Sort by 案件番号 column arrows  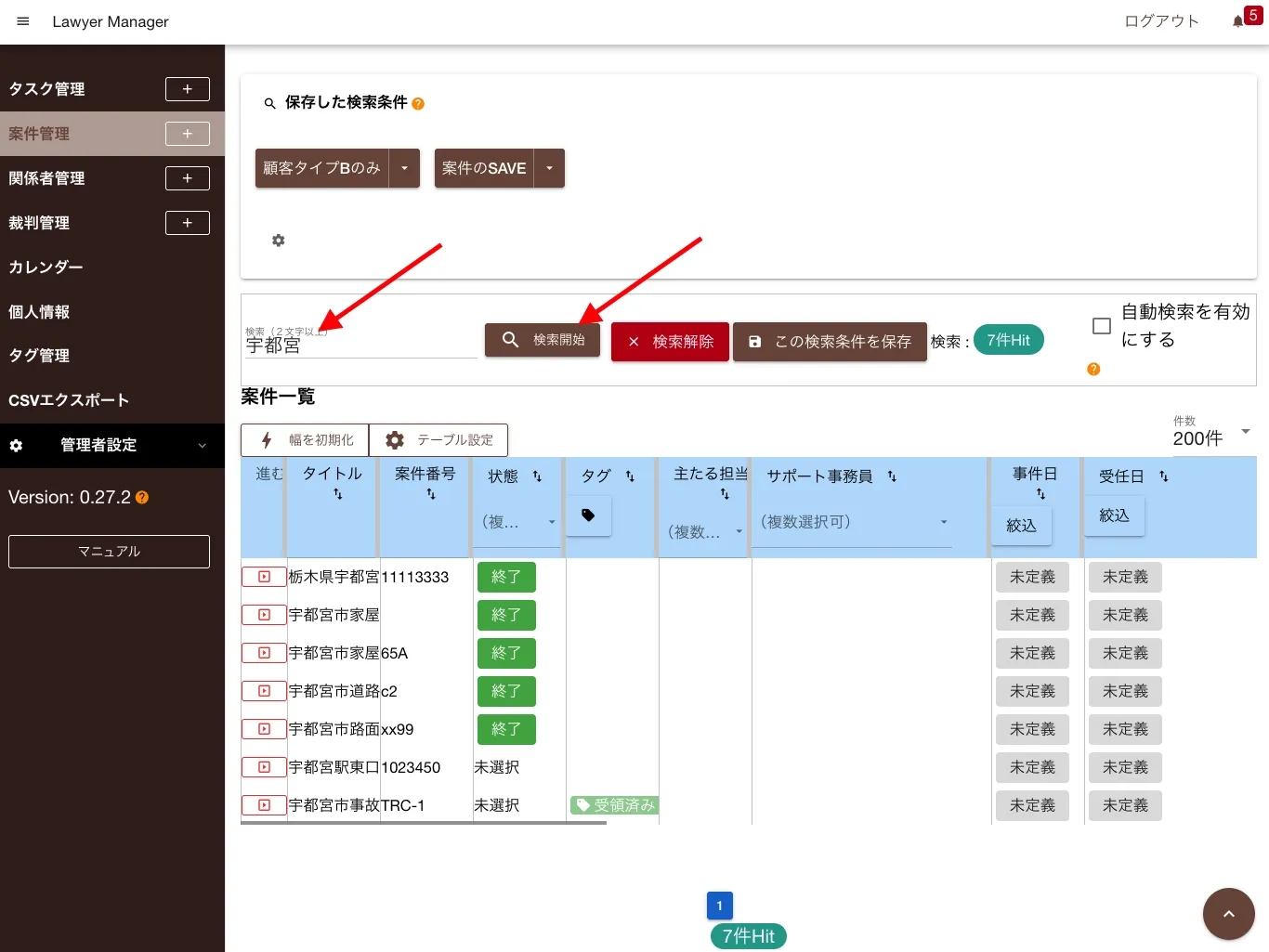pyautogui.click(x=431, y=495)
